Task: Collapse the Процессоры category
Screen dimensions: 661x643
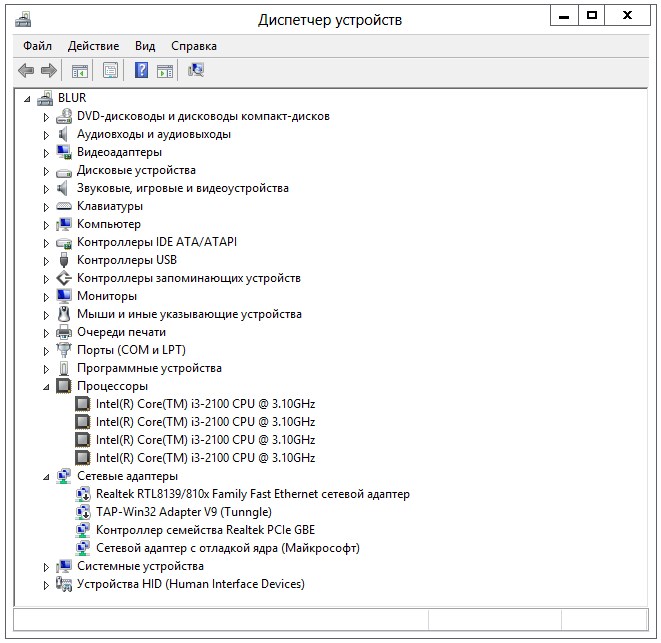Action: coord(46,387)
